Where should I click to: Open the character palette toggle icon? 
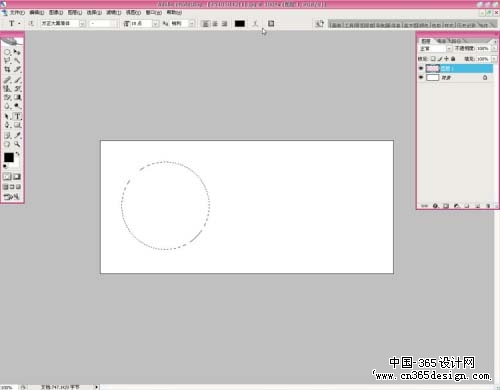(271, 24)
